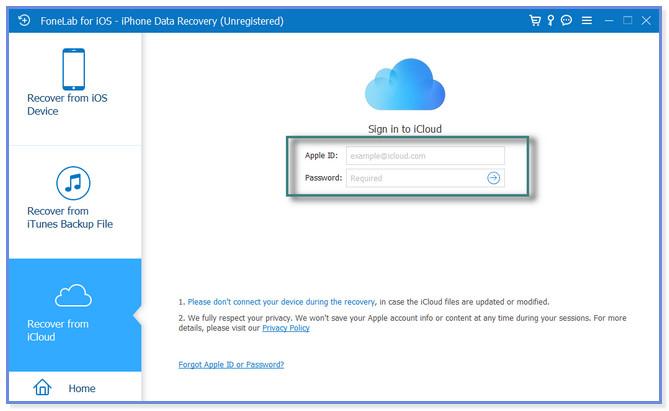The image size is (669, 411).
Task: Go to Home label
Action: tap(82, 388)
